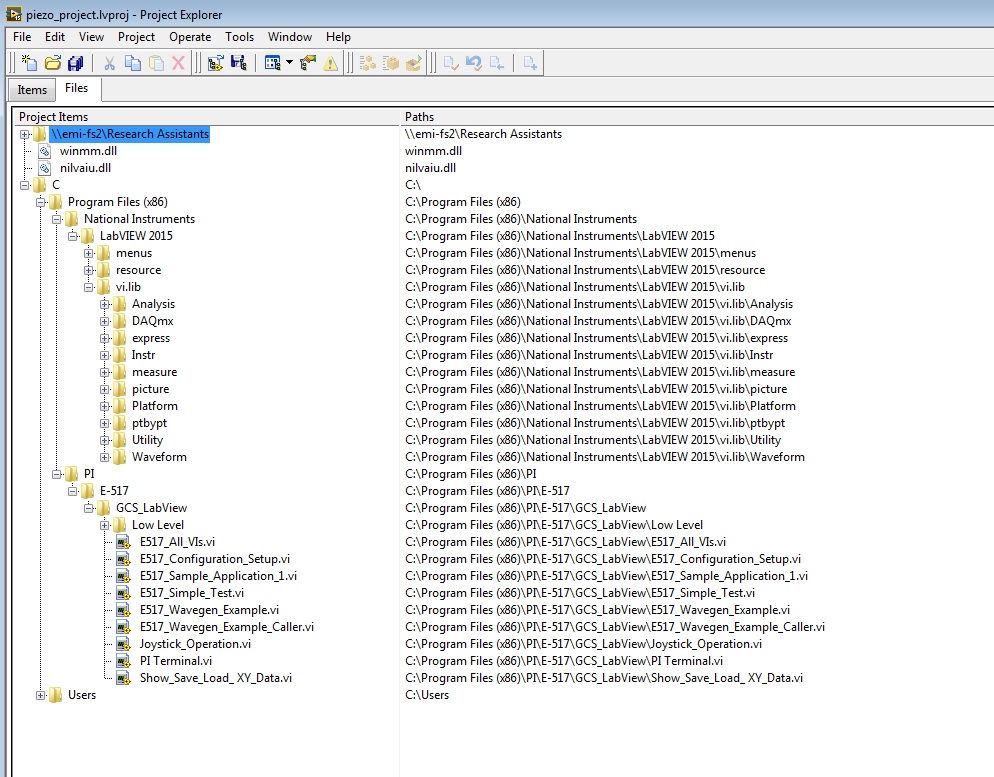The height and width of the screenshot is (777, 994).
Task: Click the Deploy open box arrow icon
Action: tap(413, 63)
